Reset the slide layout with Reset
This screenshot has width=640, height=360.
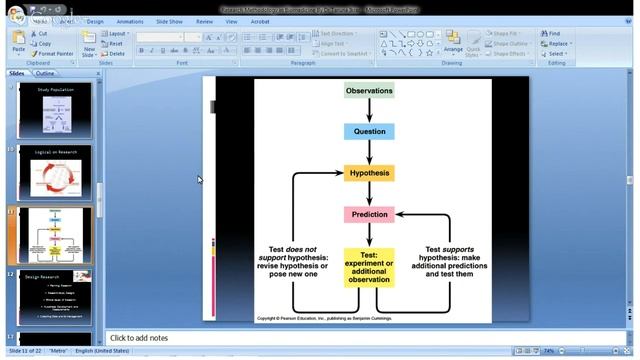coord(112,44)
